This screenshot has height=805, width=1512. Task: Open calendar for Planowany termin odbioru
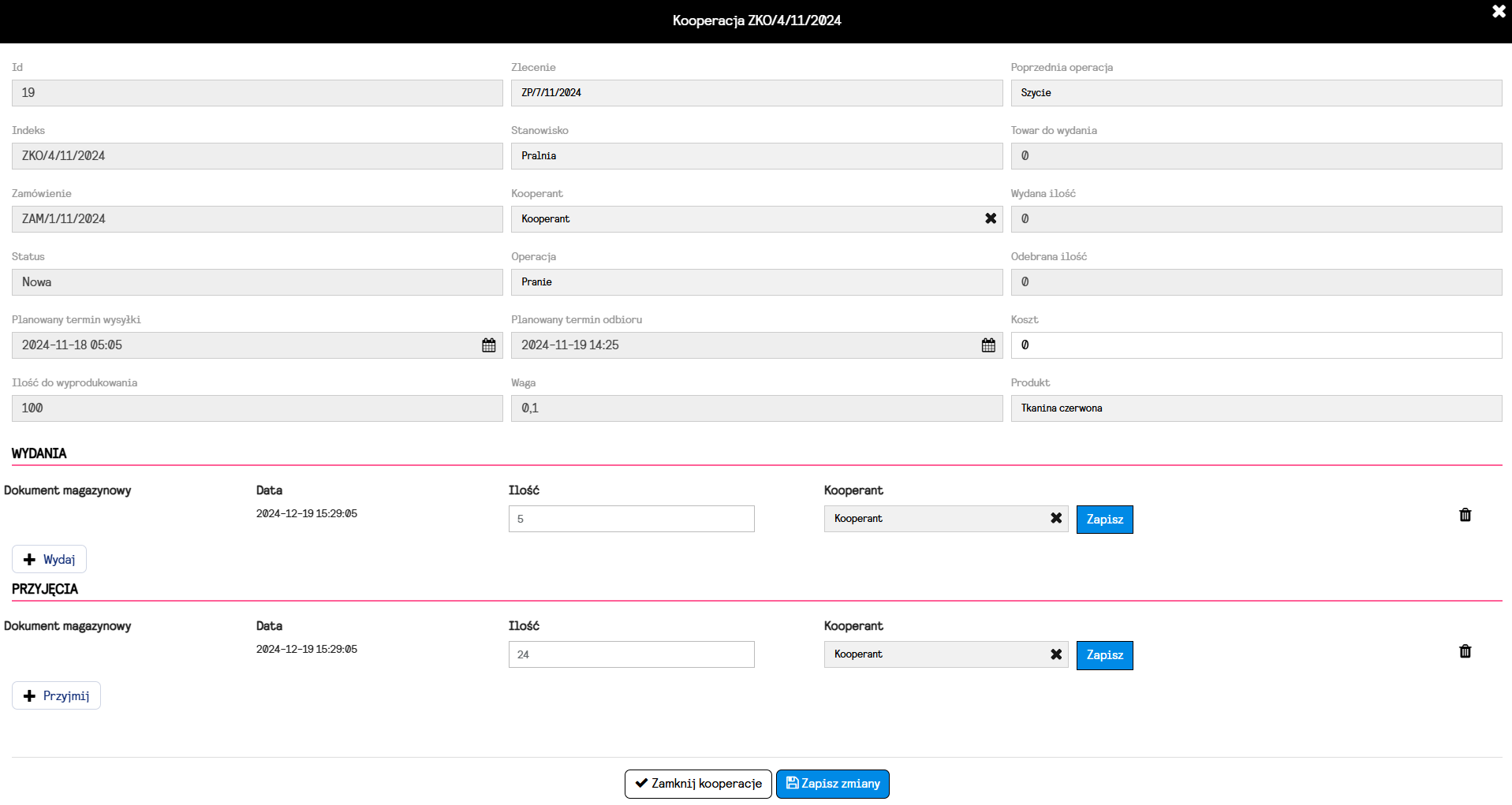(x=988, y=345)
